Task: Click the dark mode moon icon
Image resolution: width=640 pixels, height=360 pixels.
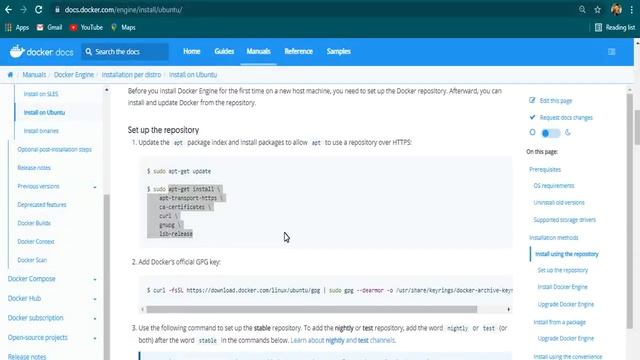Action: tap(568, 132)
